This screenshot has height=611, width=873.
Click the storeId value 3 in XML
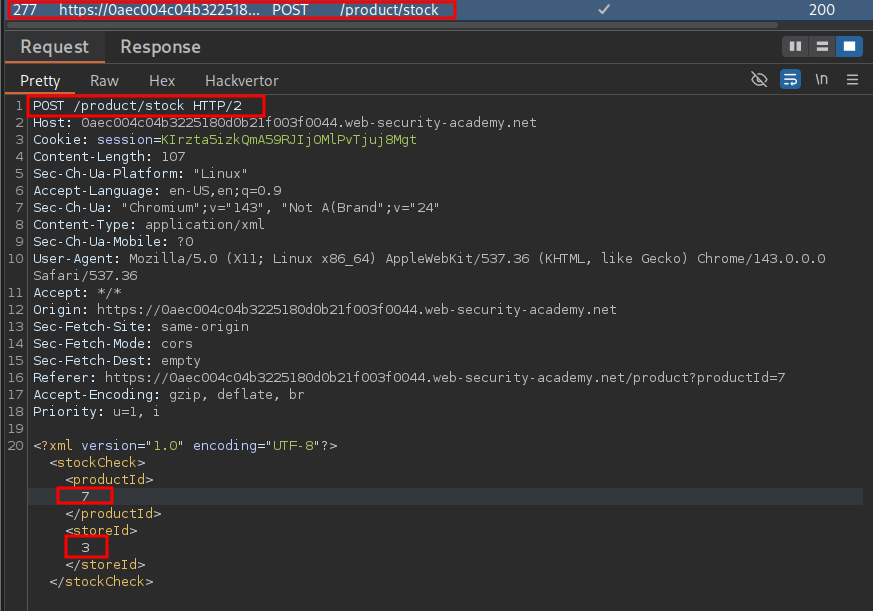(86, 547)
